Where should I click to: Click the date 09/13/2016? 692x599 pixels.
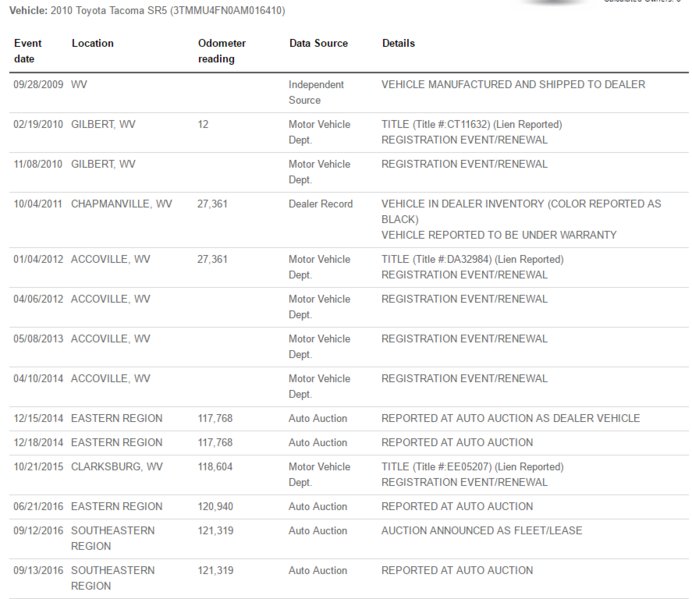[38, 570]
